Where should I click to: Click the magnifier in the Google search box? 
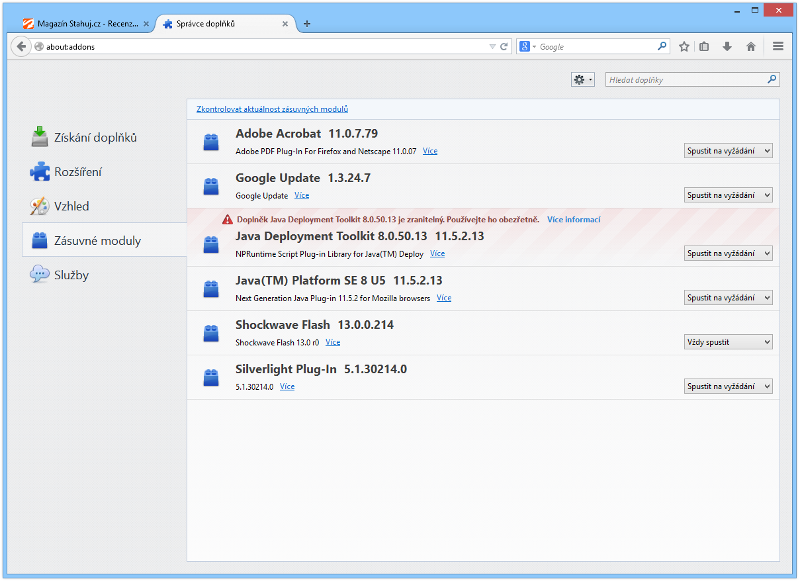662,46
